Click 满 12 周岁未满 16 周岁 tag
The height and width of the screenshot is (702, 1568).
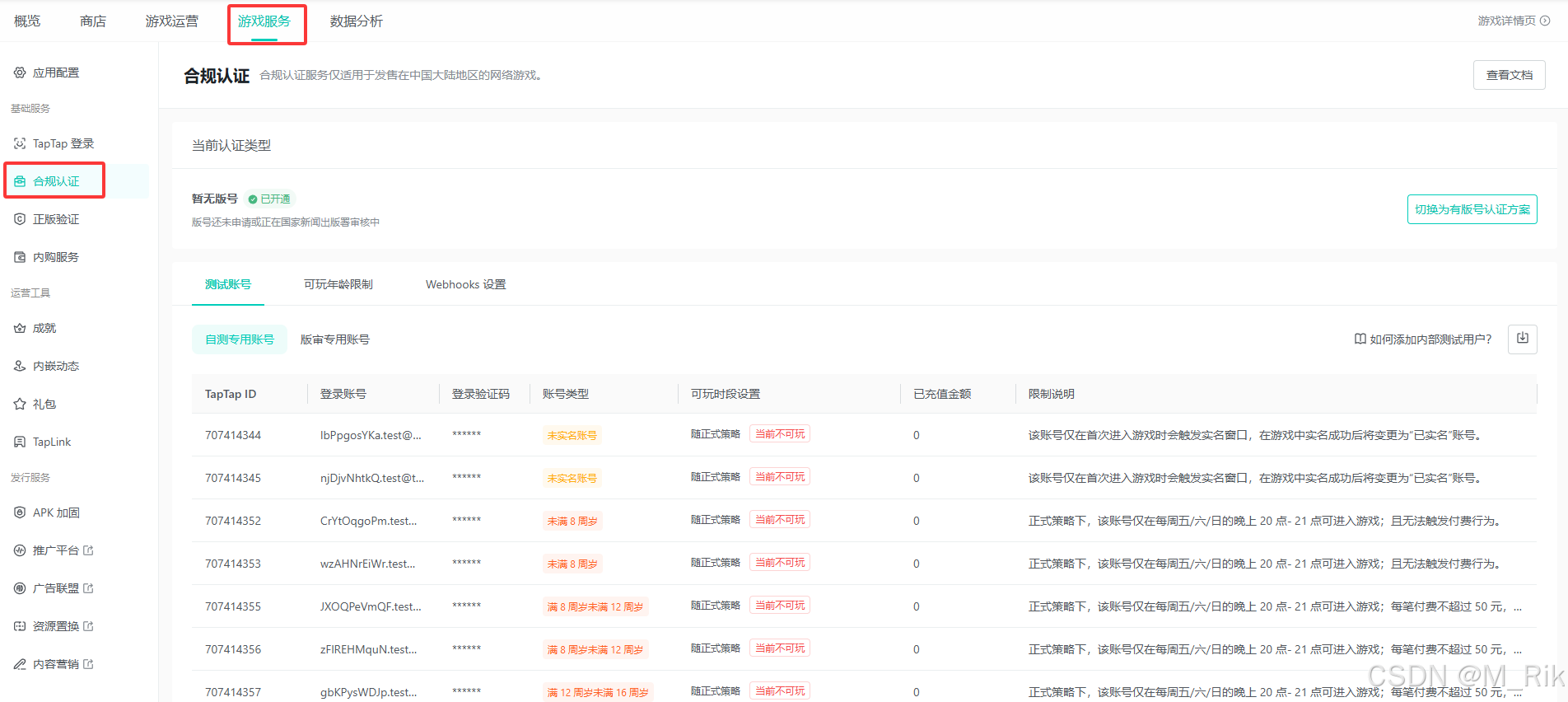[x=598, y=692]
